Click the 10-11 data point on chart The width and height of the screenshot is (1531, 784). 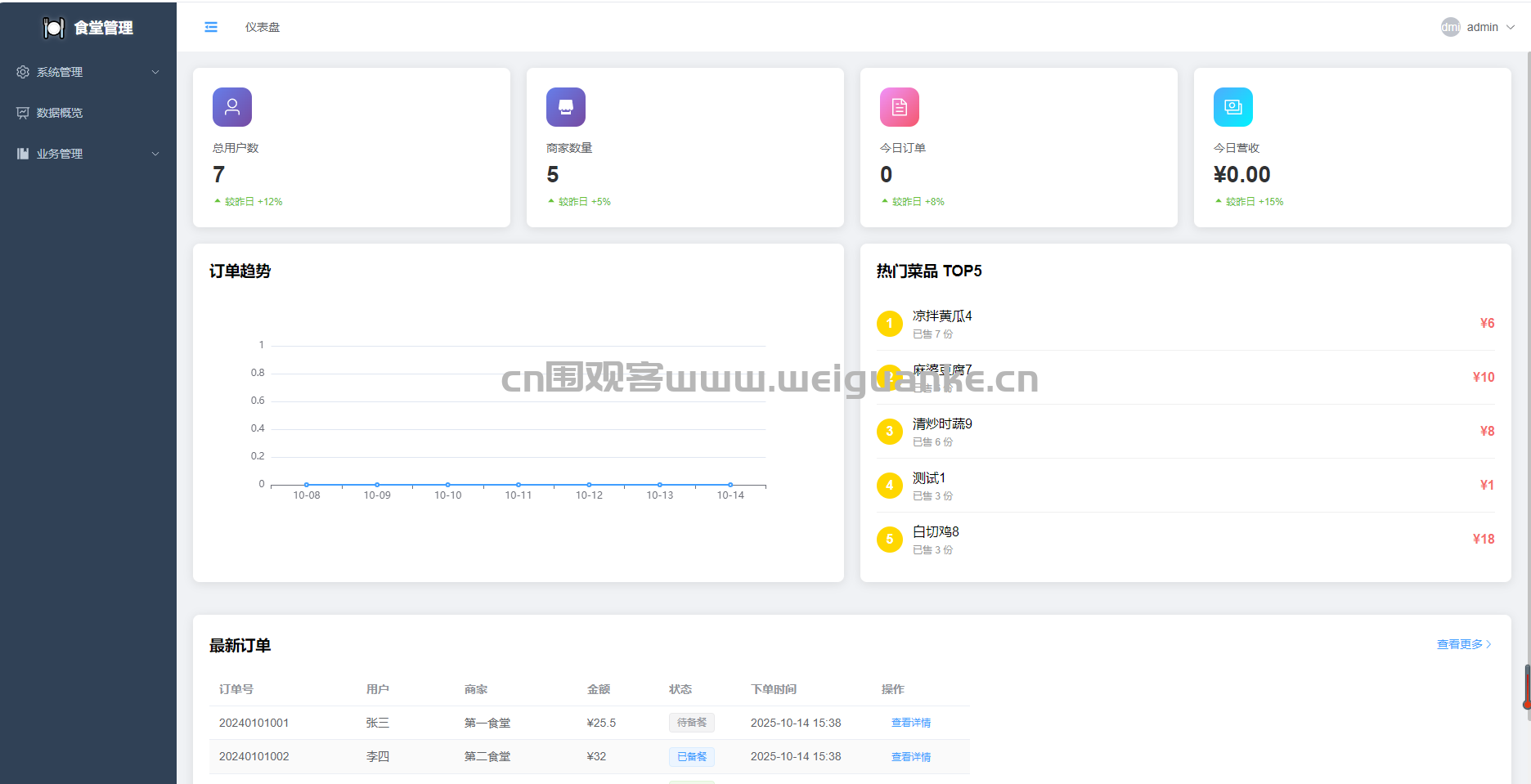[519, 485]
